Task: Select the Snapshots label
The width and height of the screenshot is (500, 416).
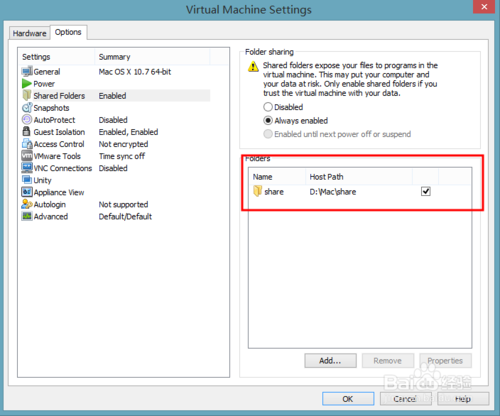Action: 51,108
